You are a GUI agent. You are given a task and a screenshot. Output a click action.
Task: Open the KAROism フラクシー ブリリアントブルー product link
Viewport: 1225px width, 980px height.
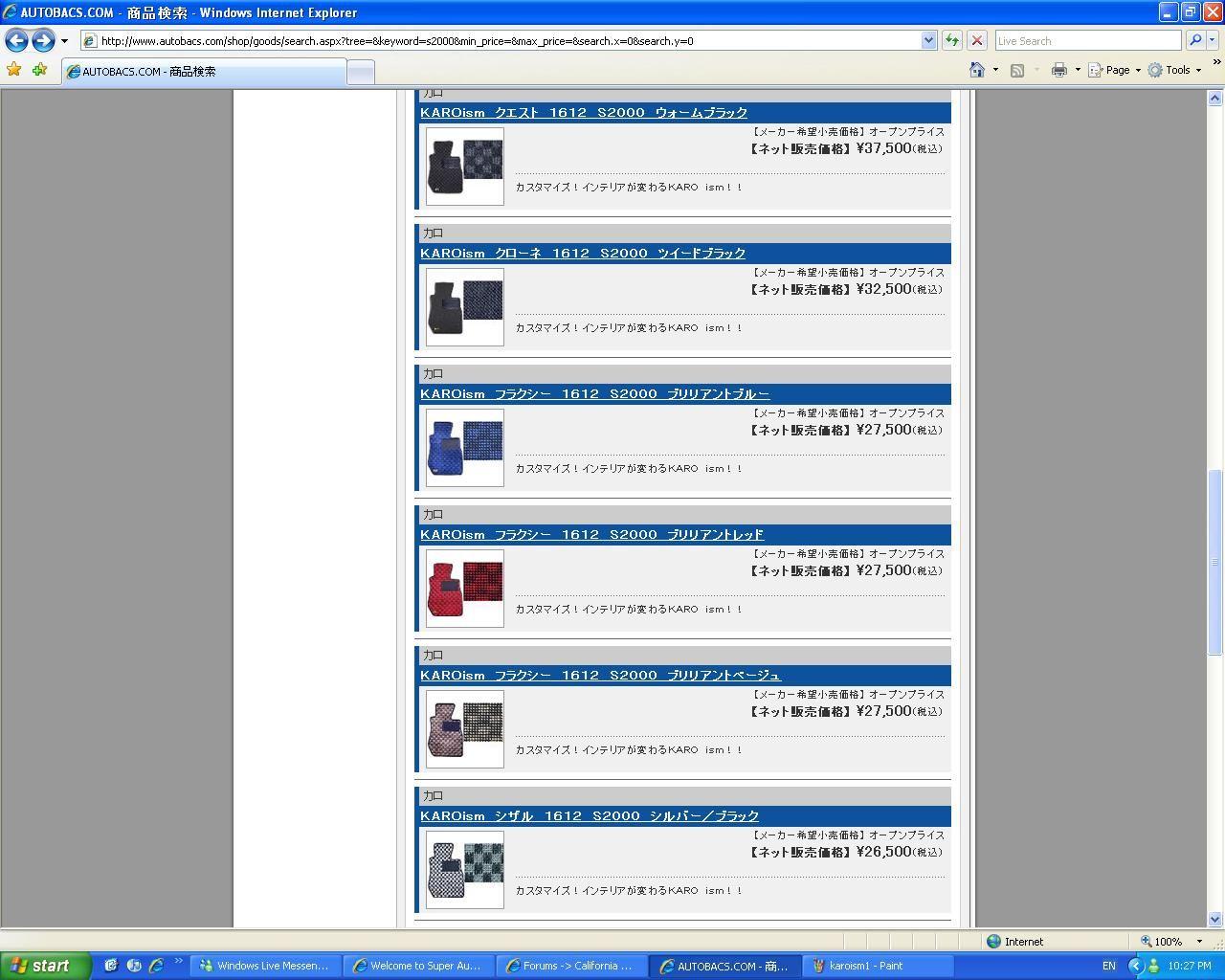[x=594, y=394]
